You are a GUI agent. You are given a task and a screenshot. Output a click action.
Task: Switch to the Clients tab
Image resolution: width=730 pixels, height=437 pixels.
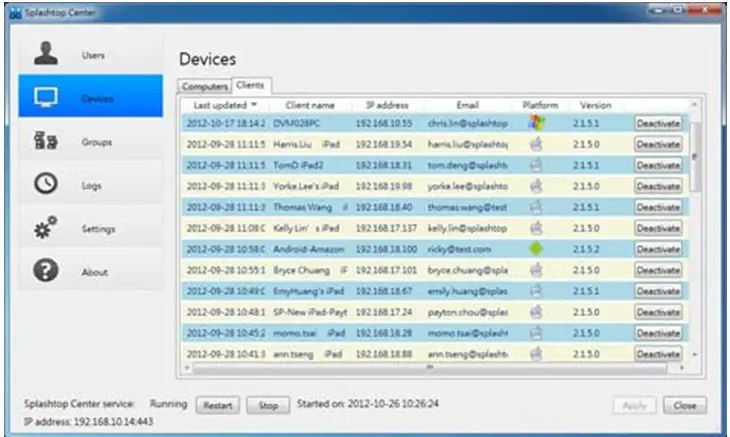(248, 86)
